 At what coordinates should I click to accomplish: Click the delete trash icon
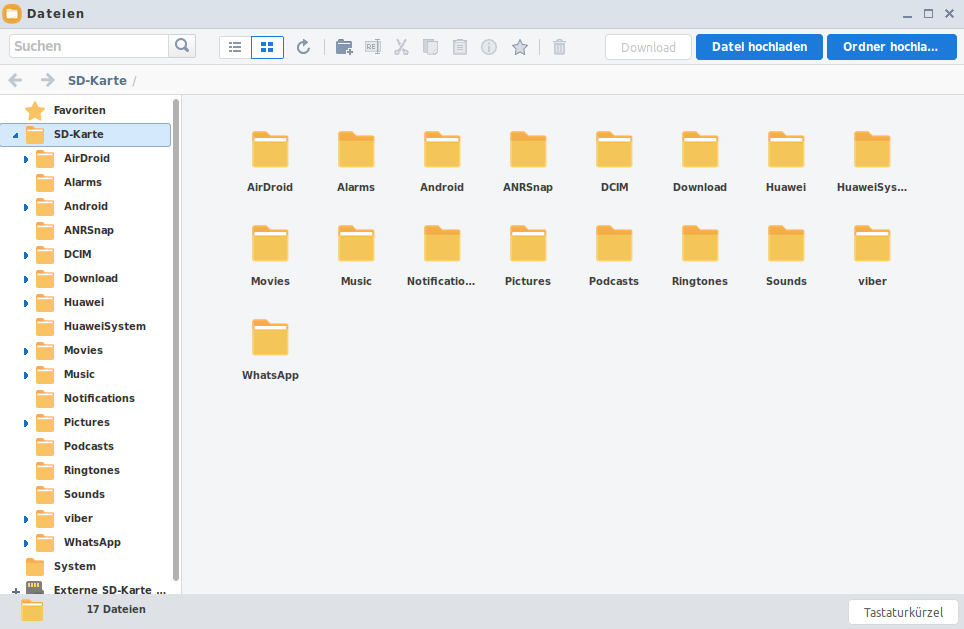click(x=559, y=47)
